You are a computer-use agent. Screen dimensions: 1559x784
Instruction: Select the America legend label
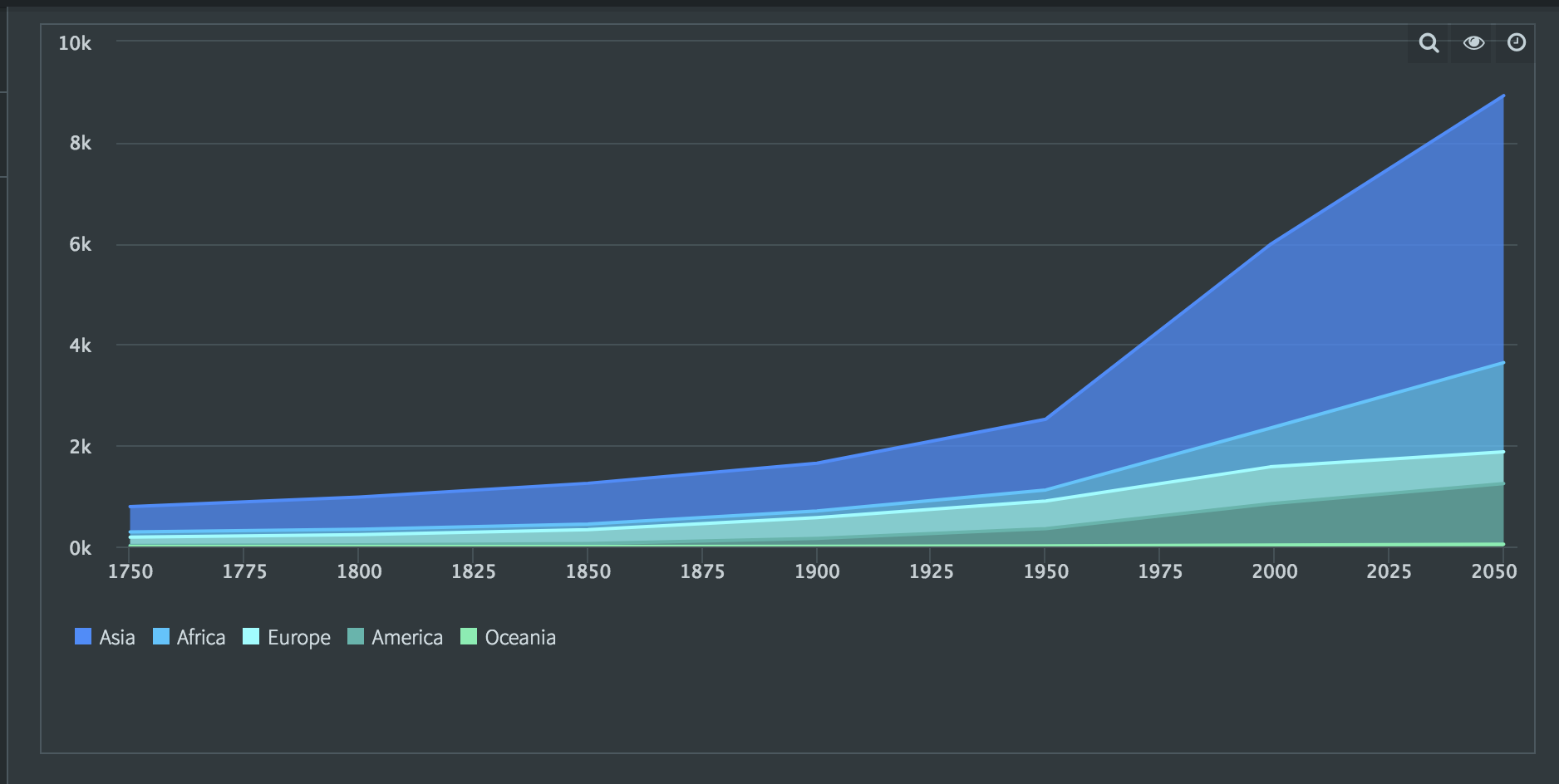[x=406, y=637]
